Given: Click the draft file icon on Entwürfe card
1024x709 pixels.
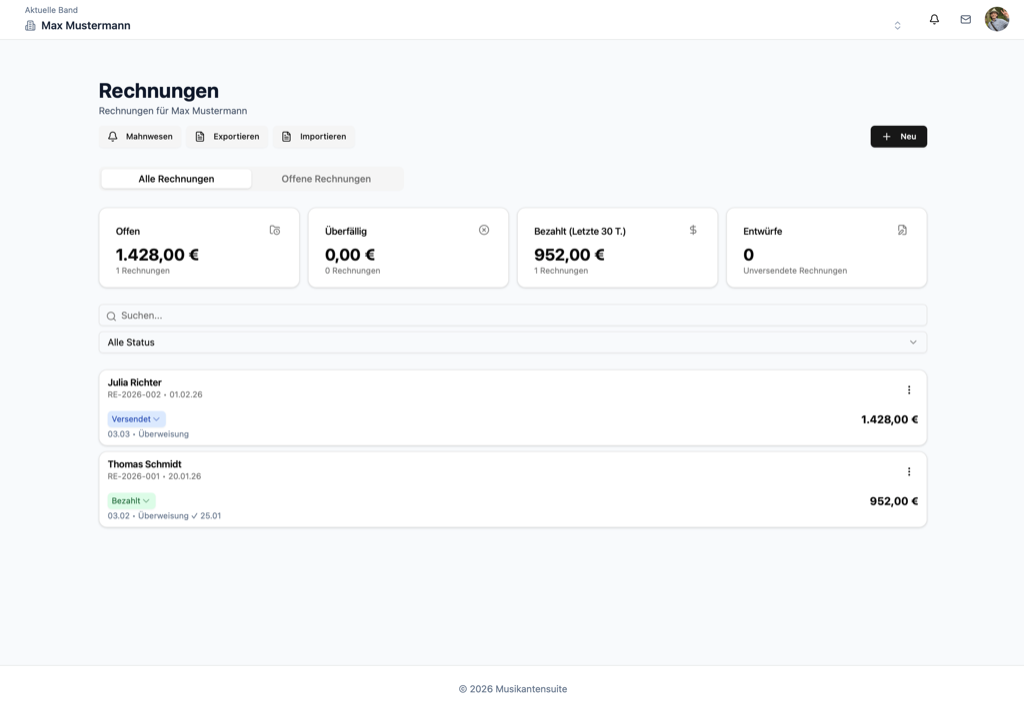Looking at the screenshot, I should click(x=902, y=230).
